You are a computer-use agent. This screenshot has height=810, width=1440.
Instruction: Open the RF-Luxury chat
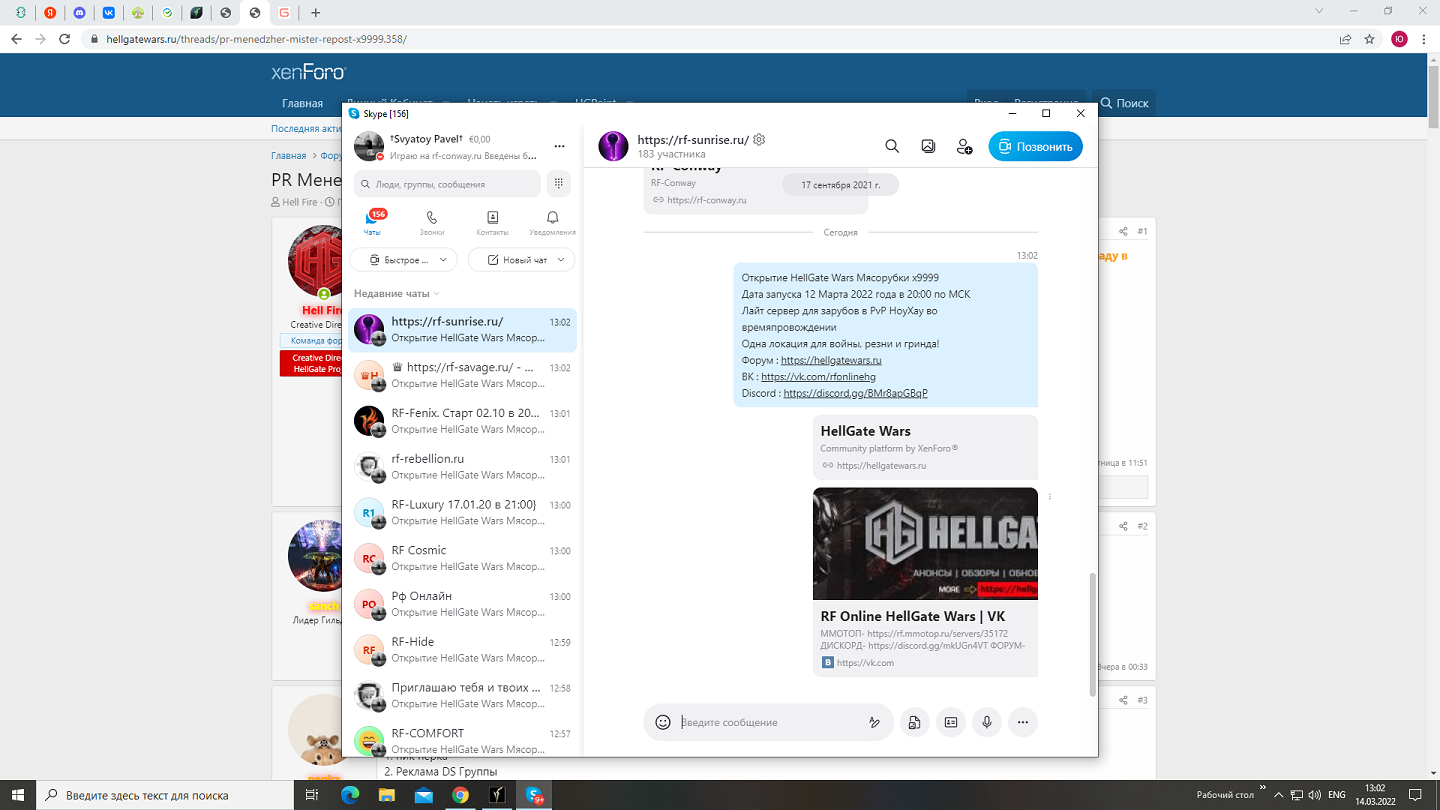pos(460,513)
